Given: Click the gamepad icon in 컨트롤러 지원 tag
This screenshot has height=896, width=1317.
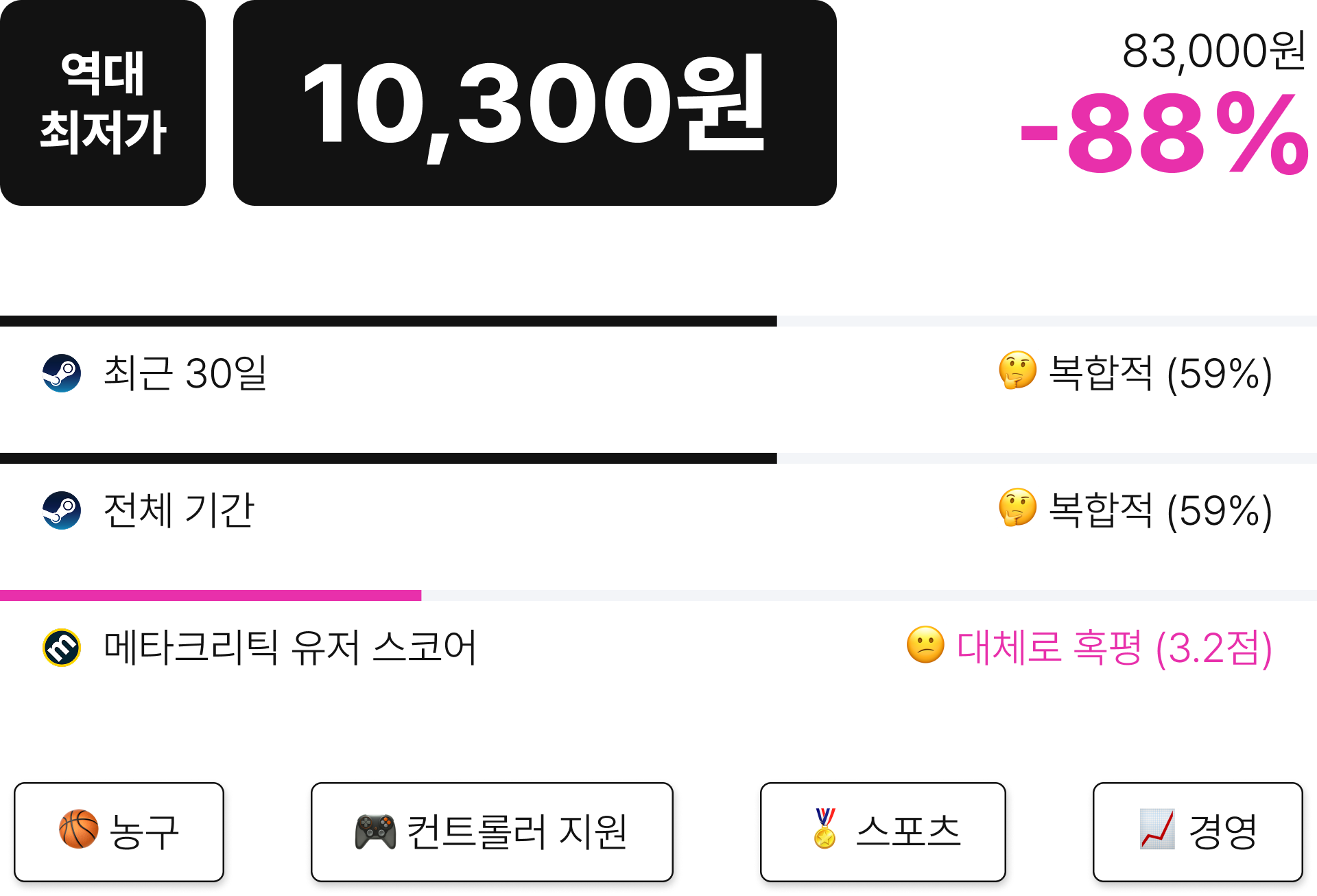Looking at the screenshot, I should pyautogui.click(x=375, y=832).
